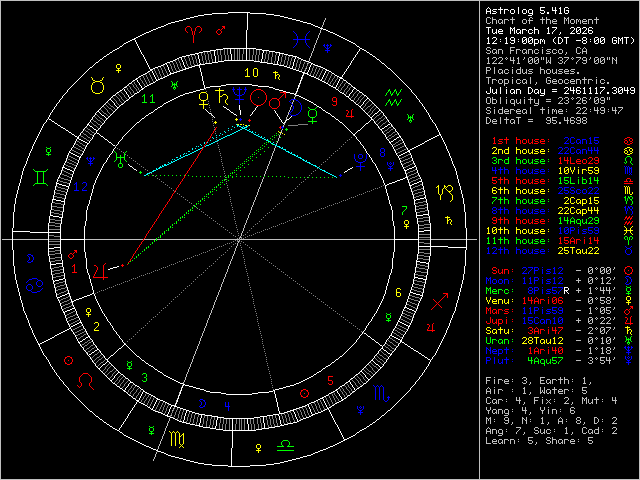Screen dimensions: 640x480
Task: Click the 'DeltaT = 95.4698' line
Action: (x=536, y=121)
